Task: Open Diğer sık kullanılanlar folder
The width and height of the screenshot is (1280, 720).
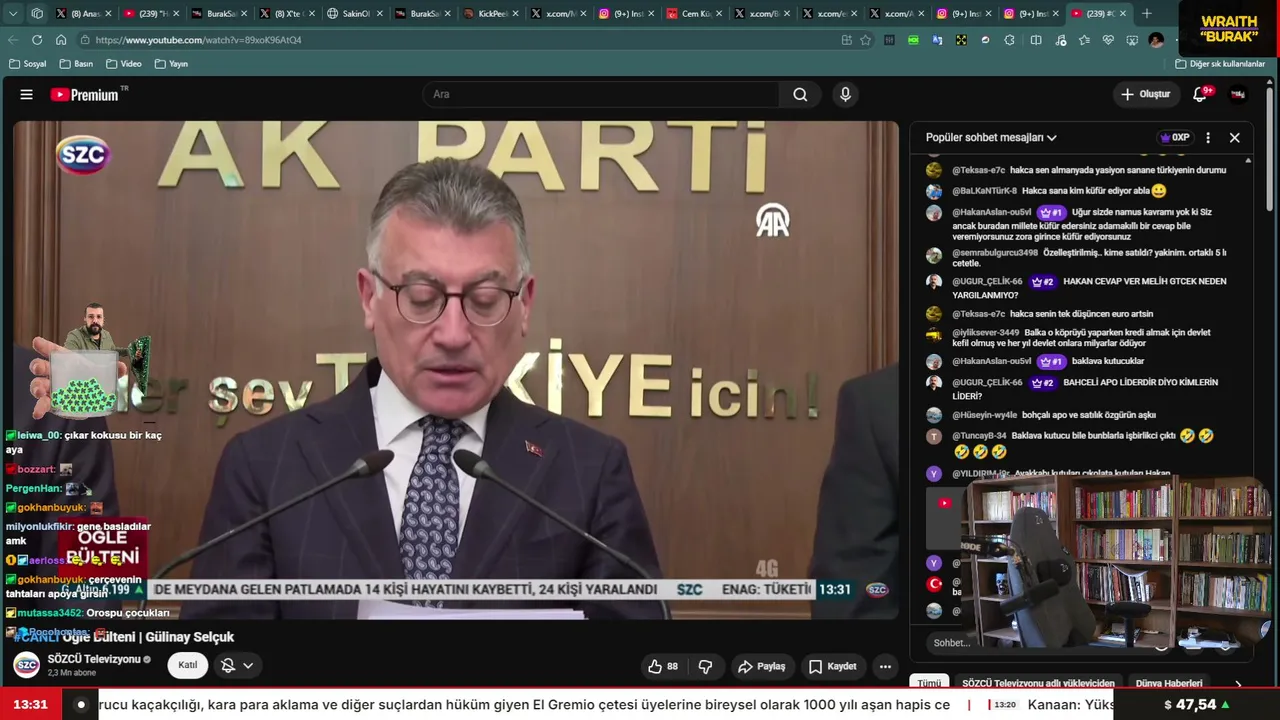Action: tap(1220, 64)
